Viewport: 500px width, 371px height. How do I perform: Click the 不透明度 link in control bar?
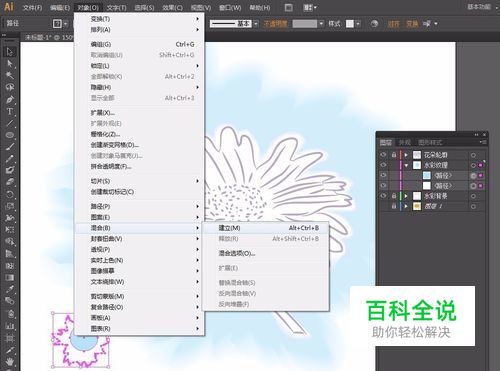tap(275, 24)
